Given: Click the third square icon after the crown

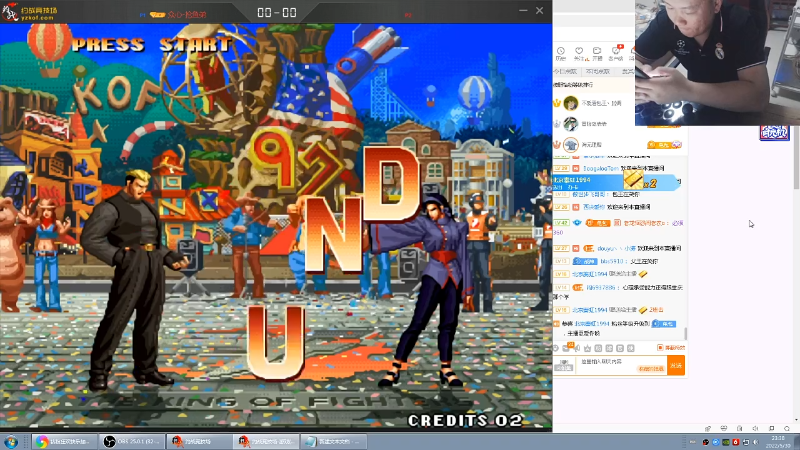Looking at the screenshot, I should pyautogui.click(x=620, y=348).
